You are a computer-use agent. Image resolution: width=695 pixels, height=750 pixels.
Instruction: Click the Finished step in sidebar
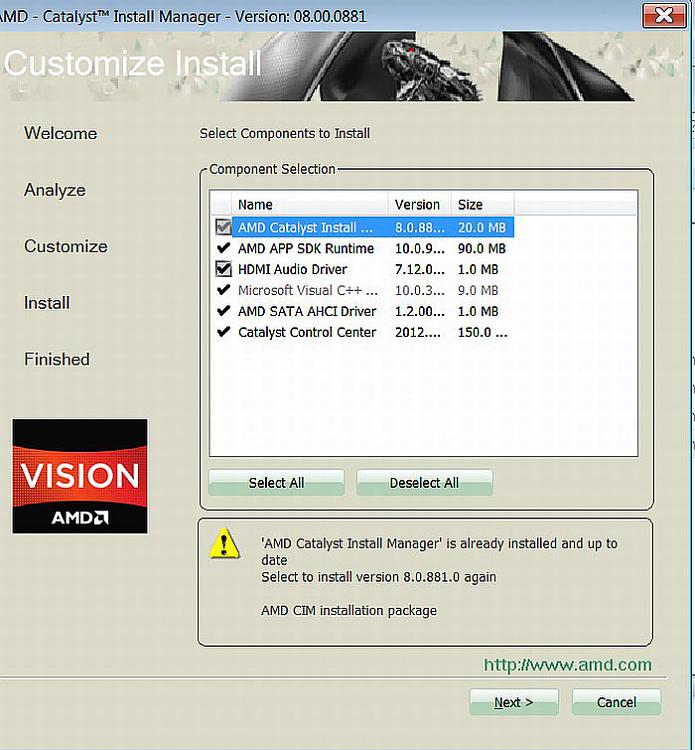pos(57,359)
